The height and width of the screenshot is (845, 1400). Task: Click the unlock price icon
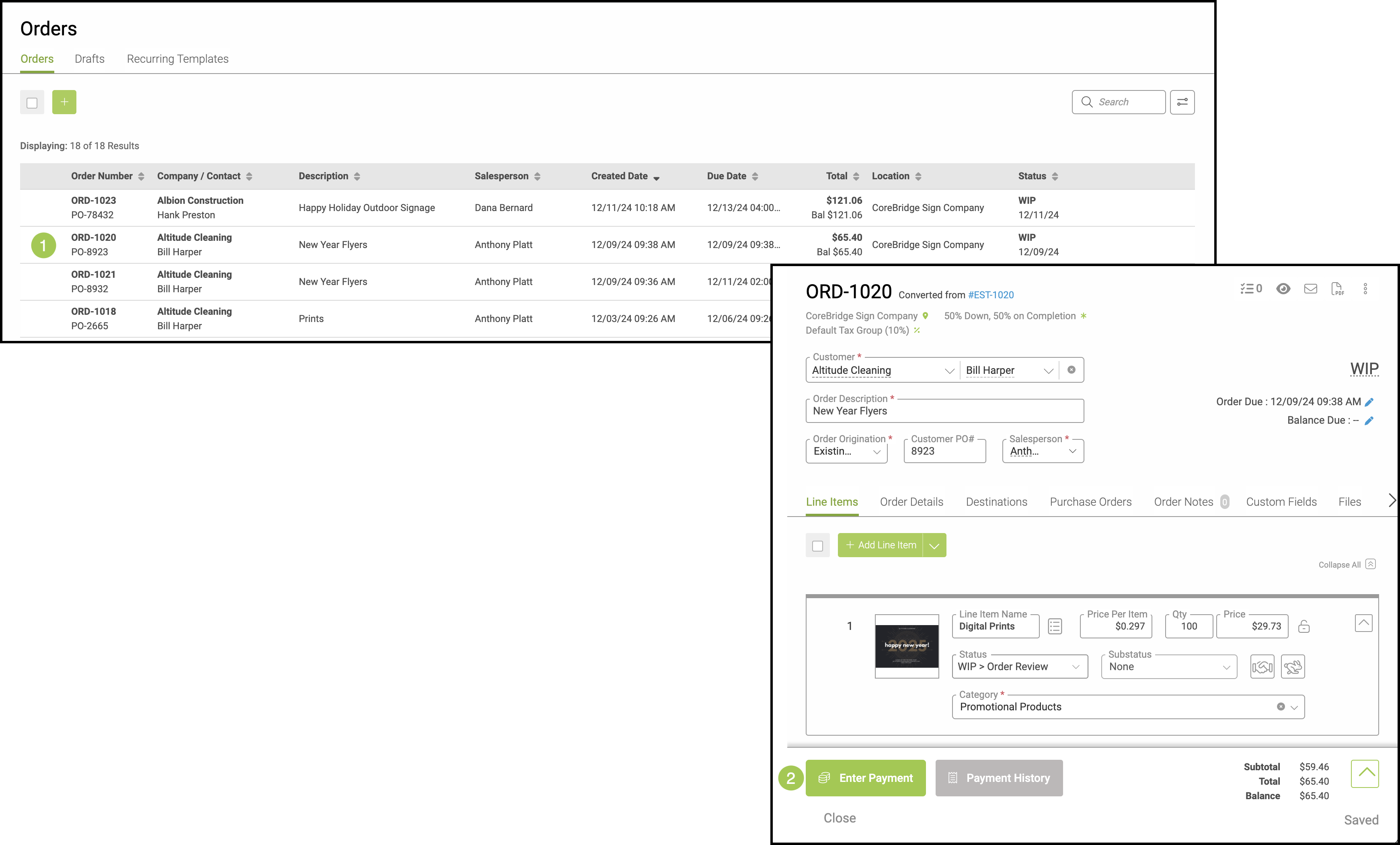[1304, 626]
